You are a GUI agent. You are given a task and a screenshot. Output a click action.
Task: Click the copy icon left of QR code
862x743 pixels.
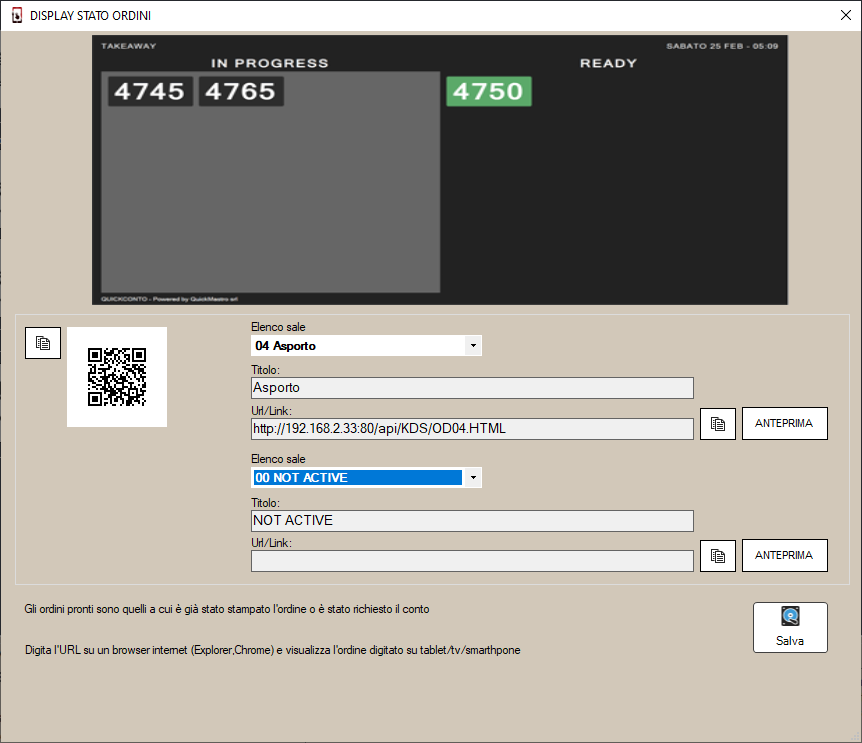click(43, 343)
